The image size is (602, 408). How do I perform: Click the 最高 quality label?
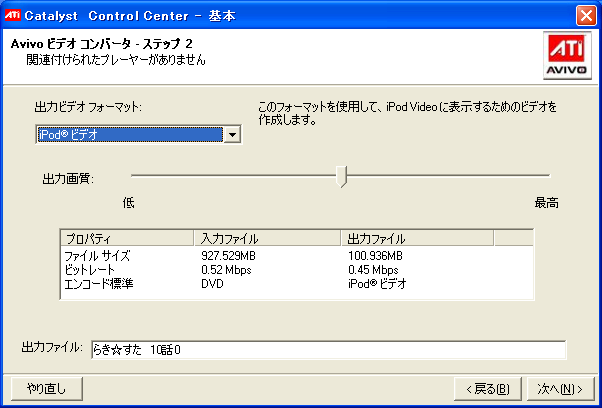pos(547,203)
